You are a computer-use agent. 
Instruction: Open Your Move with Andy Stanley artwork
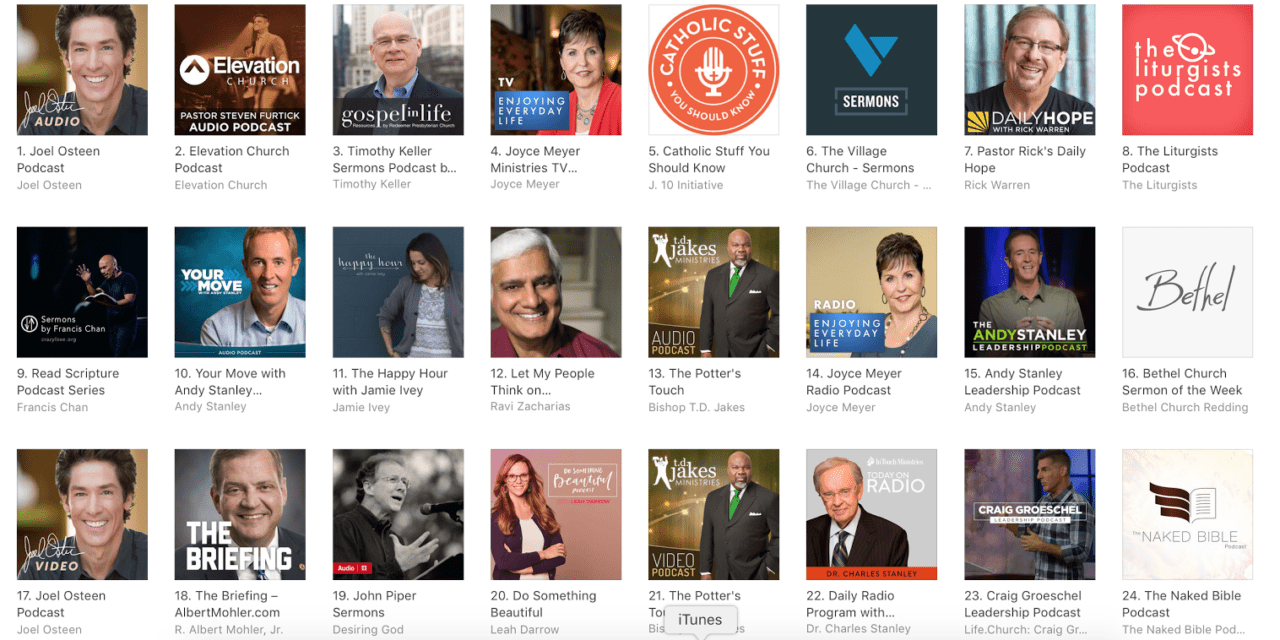[240, 292]
